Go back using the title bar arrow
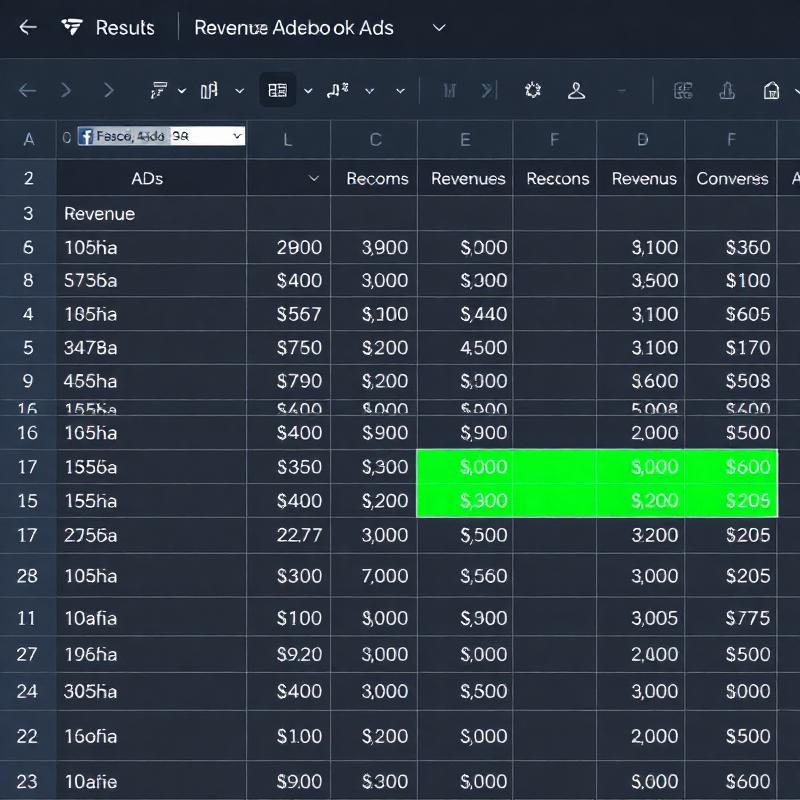Screen dimensions: 800x800 point(28,27)
